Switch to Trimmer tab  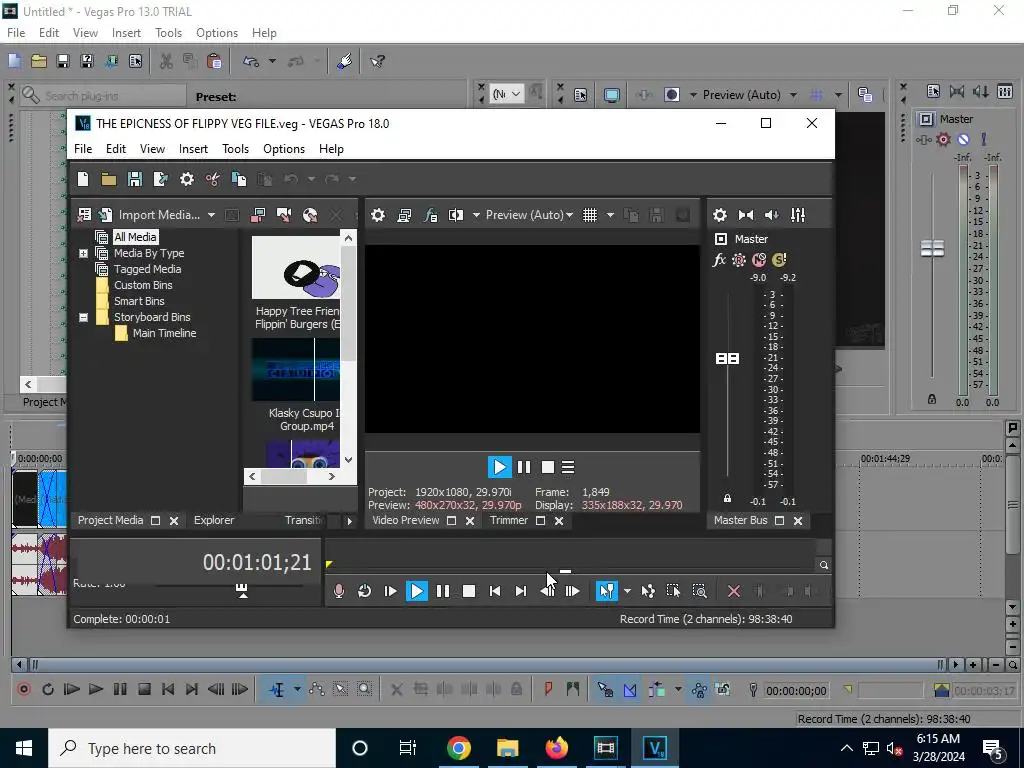pos(509,520)
